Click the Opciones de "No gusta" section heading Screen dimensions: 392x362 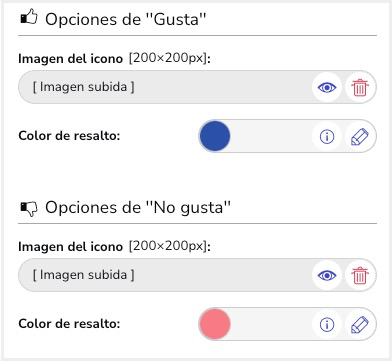pos(138,208)
